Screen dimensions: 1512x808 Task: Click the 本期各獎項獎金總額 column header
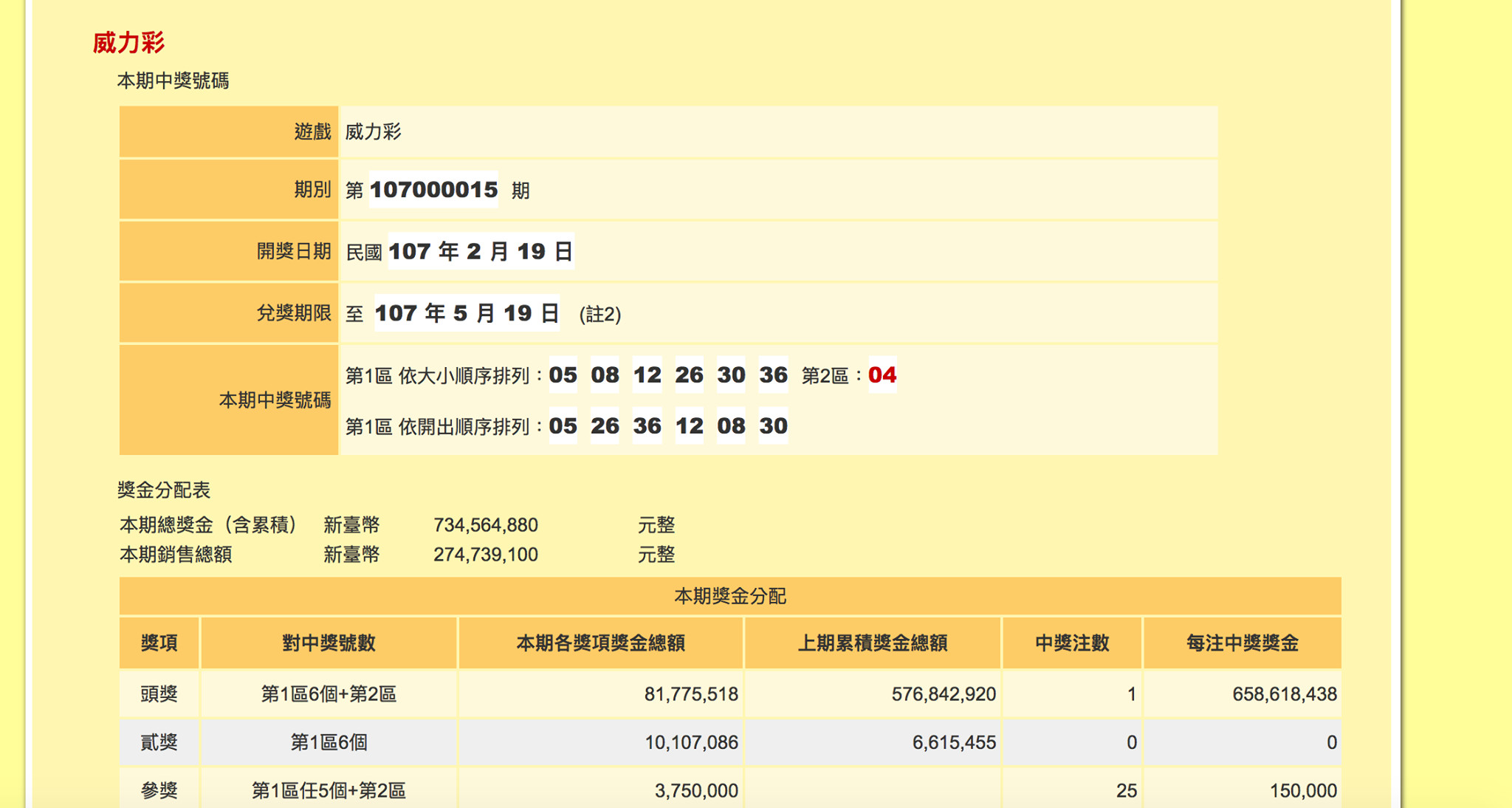click(x=601, y=643)
